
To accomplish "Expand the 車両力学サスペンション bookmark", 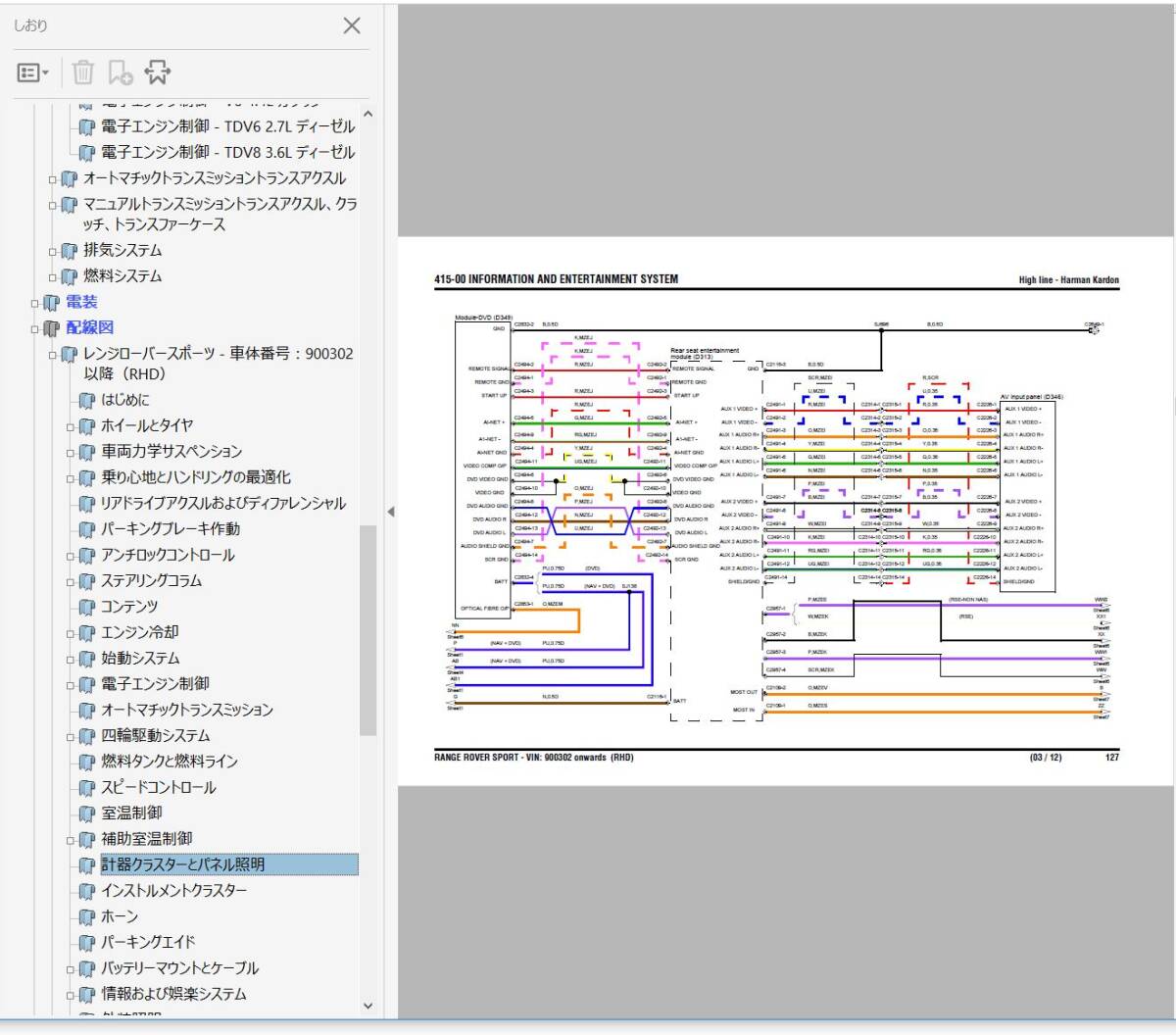I will click(x=71, y=453).
